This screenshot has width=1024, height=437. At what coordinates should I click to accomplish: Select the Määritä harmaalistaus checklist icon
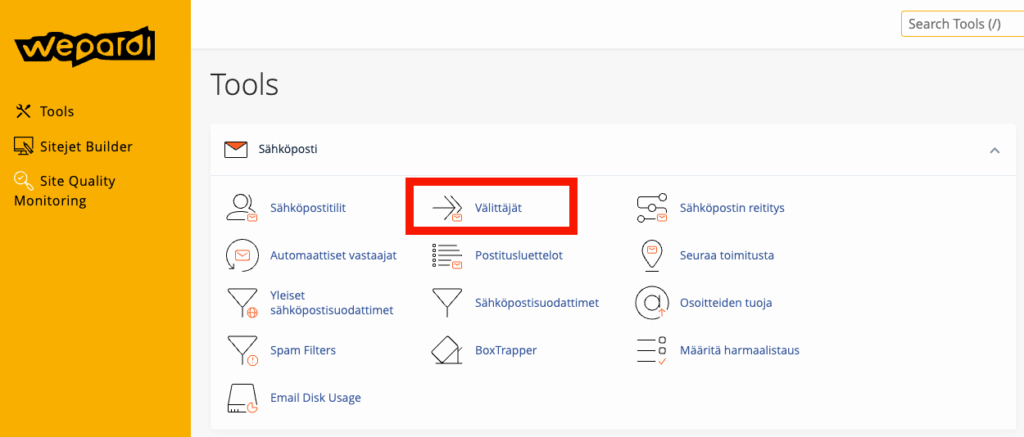652,350
